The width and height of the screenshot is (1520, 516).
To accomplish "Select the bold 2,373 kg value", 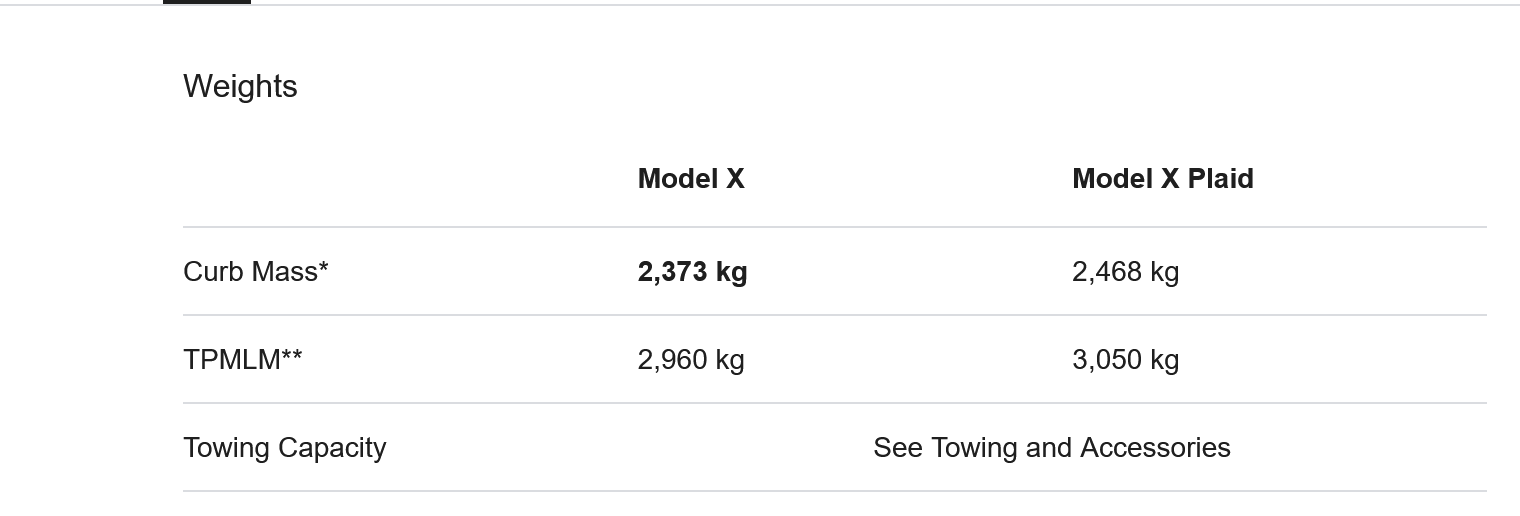I will point(692,272).
